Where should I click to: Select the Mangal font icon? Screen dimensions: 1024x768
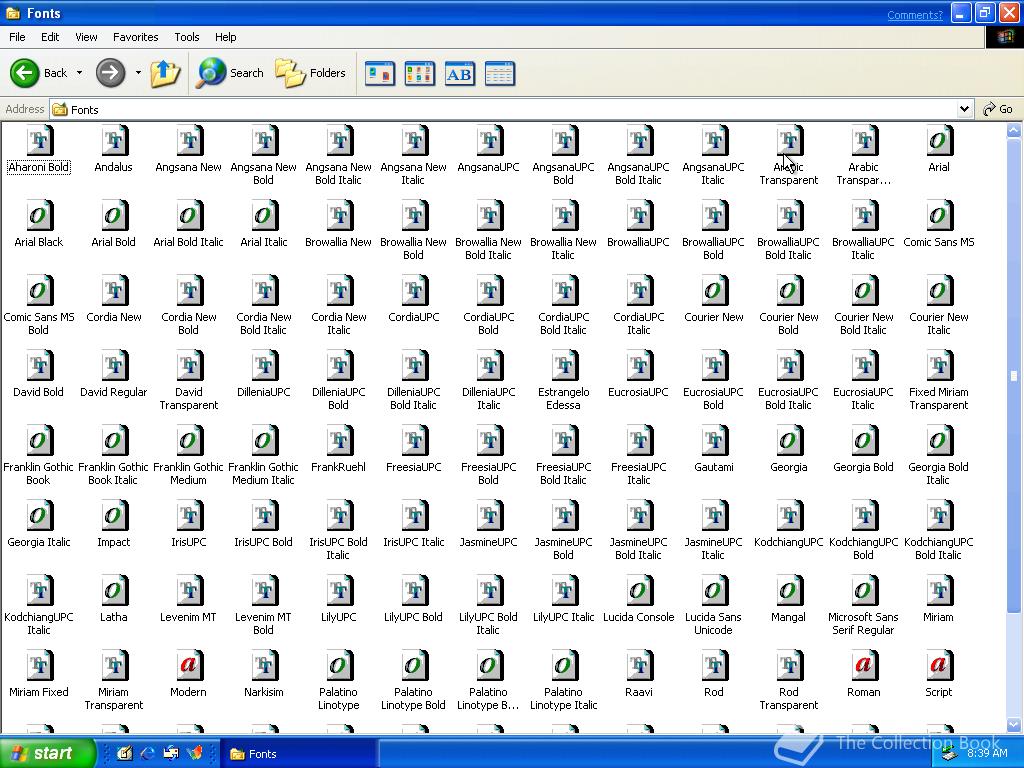[x=788, y=600]
